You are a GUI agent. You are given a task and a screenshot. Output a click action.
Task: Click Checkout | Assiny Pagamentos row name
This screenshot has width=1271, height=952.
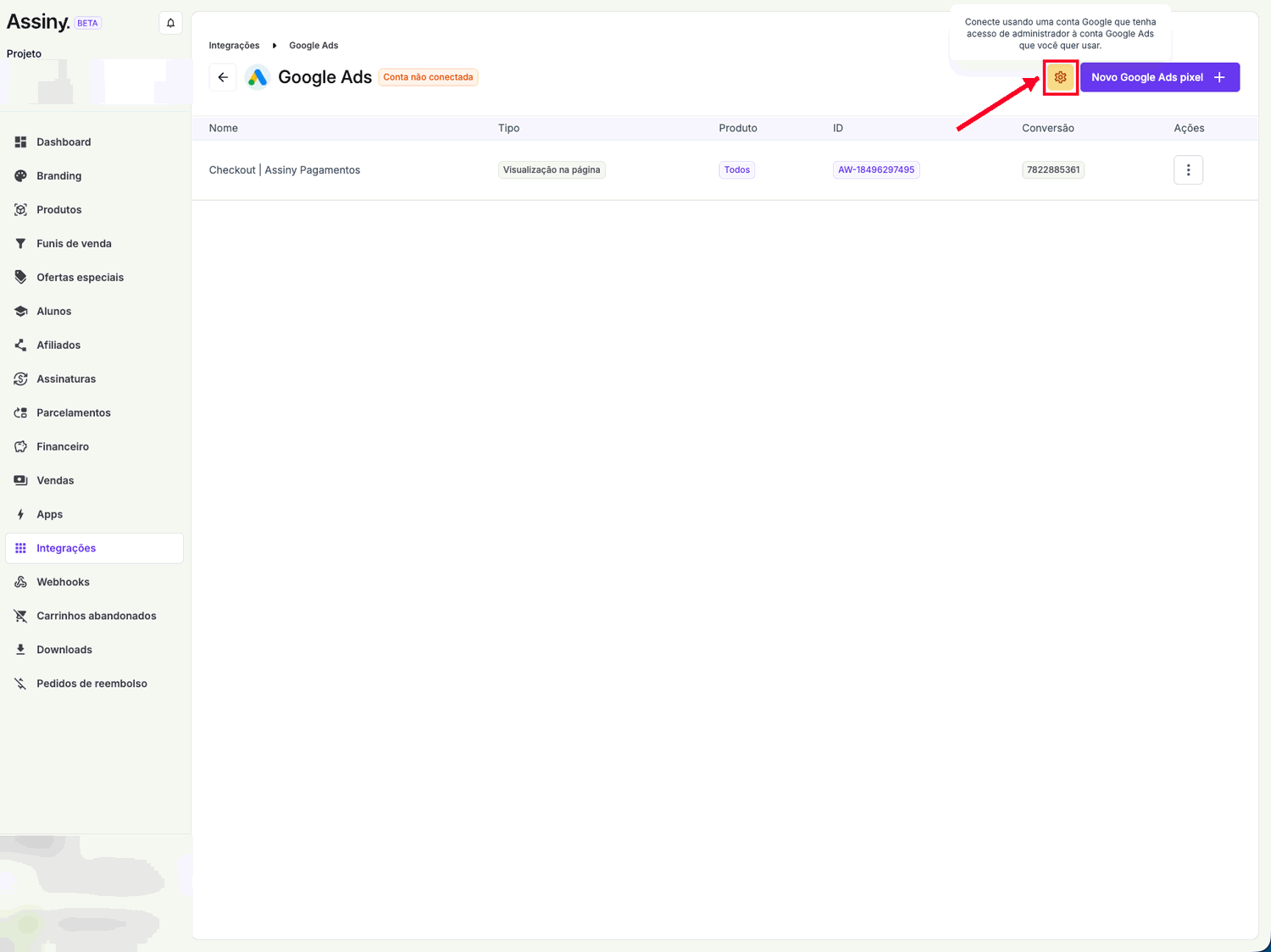click(x=285, y=170)
